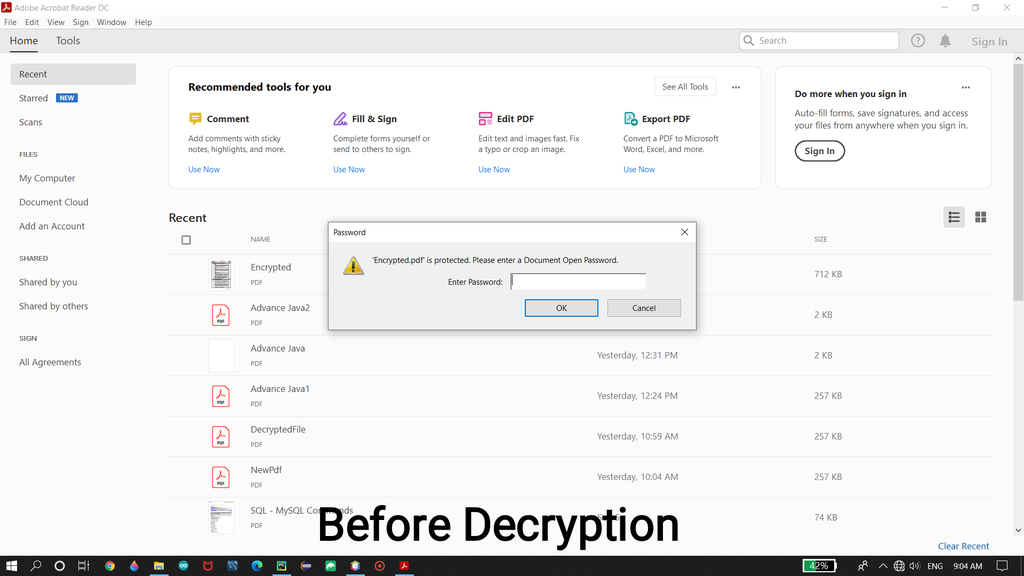Image resolution: width=1024 pixels, height=576 pixels.
Task: Click Use Now under Fill & Sign
Action: point(349,169)
